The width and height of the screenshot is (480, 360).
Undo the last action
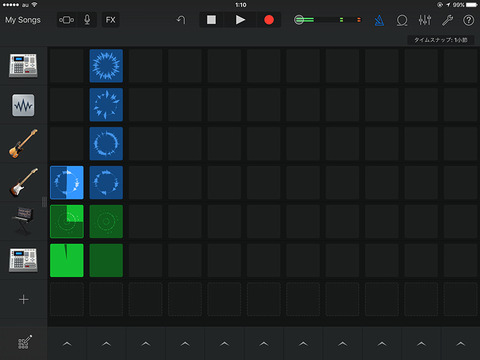[x=181, y=20]
